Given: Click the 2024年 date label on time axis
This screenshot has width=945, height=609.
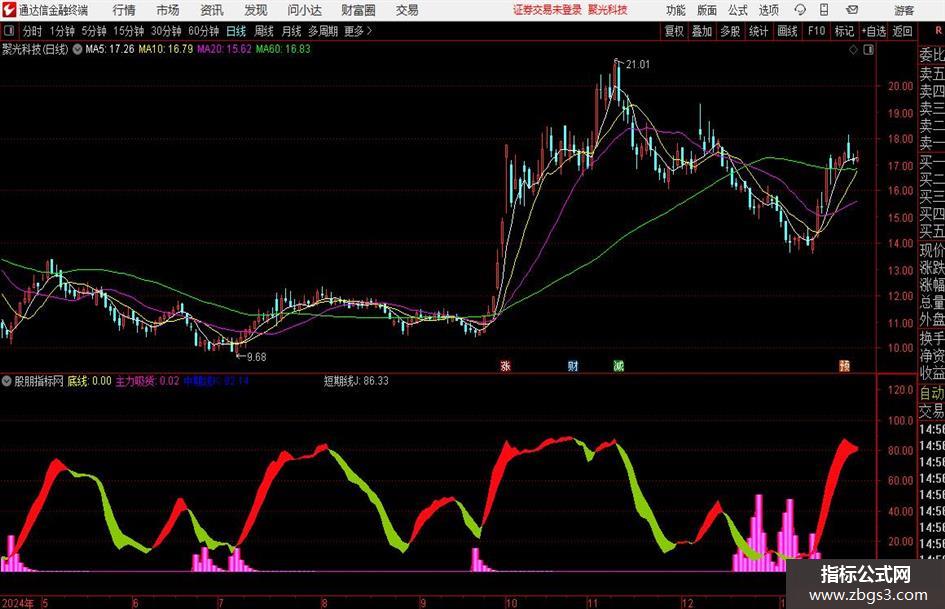Looking at the screenshot, I should pos(17,603).
